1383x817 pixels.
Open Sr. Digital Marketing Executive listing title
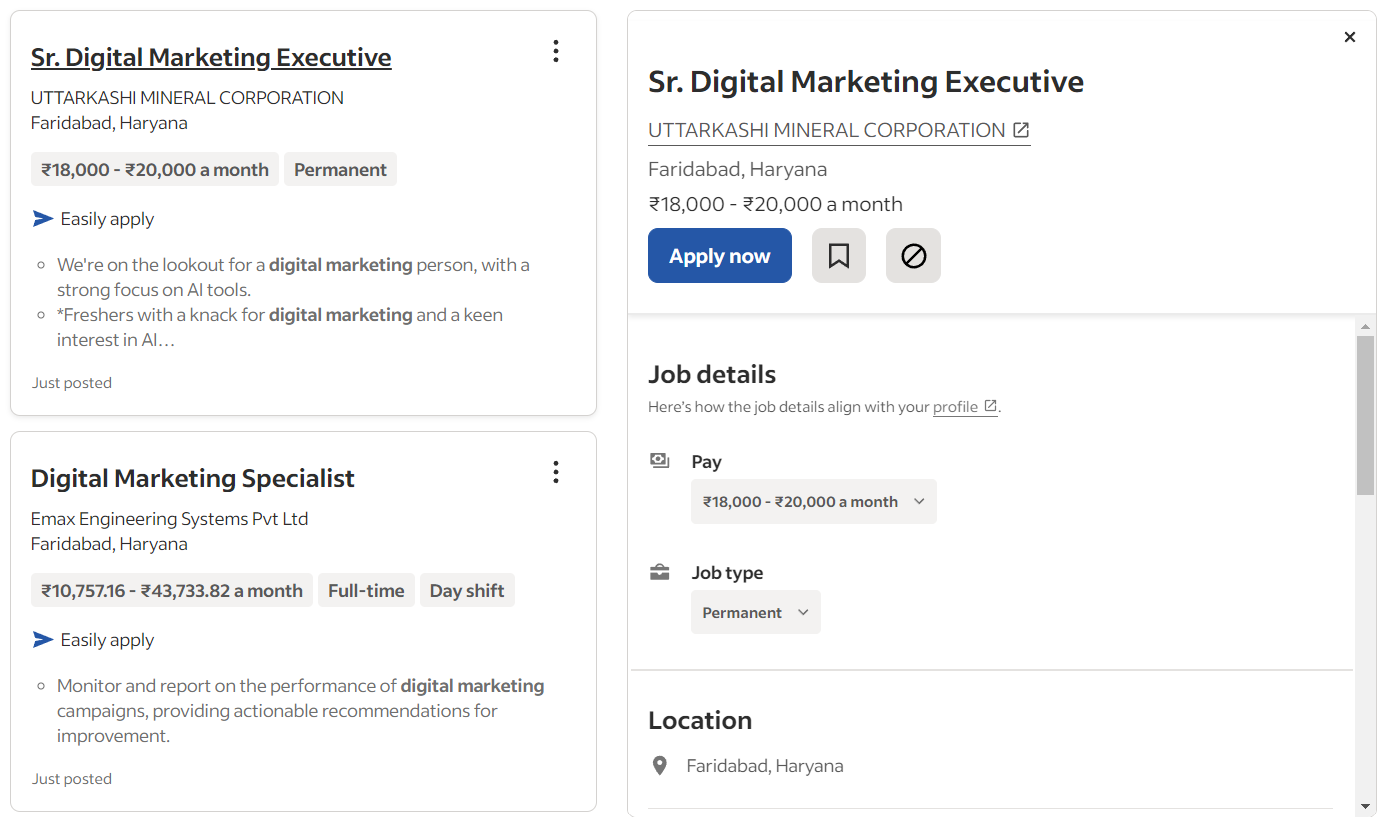click(x=211, y=57)
